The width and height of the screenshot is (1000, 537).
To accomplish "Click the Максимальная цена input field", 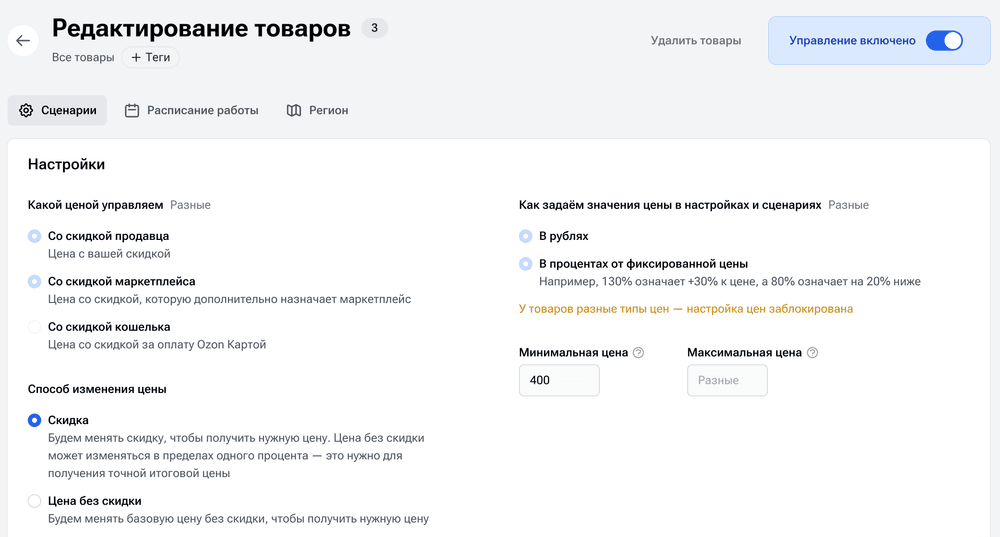I will (x=727, y=380).
